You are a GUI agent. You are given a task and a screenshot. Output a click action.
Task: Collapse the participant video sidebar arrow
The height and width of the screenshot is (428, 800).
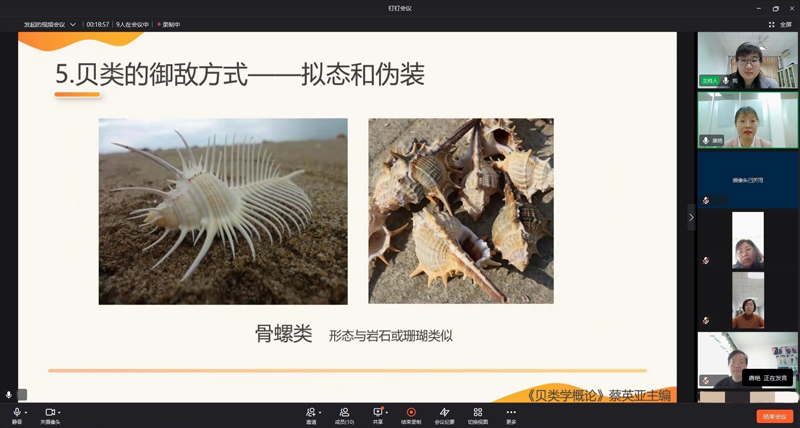click(690, 217)
